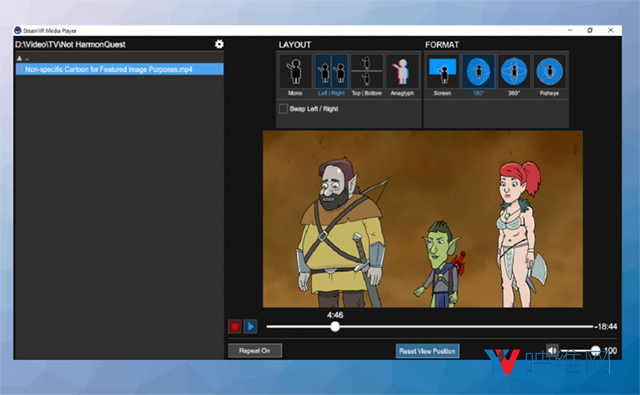Screen dimensions: 640x395
Task: Open settings with the gear icon
Action: pos(219,44)
